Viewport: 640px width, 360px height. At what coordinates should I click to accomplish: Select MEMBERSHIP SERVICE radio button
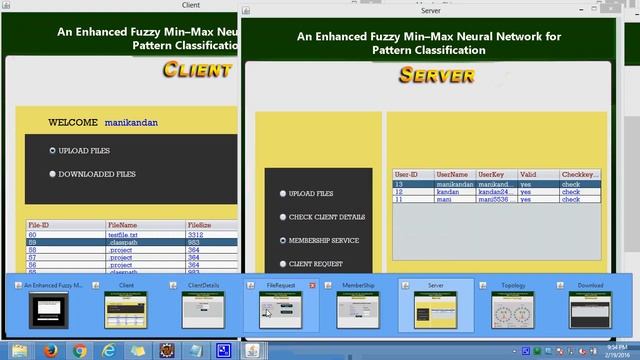[283, 240]
